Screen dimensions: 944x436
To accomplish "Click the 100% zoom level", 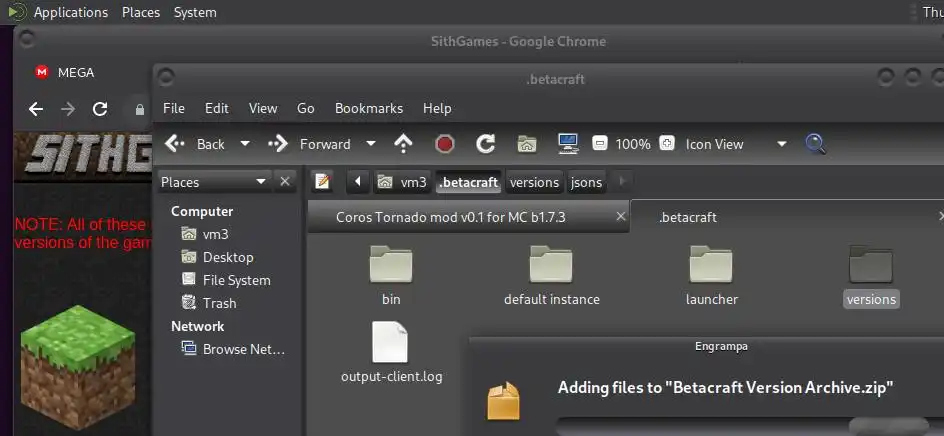I will pyautogui.click(x=633, y=145).
